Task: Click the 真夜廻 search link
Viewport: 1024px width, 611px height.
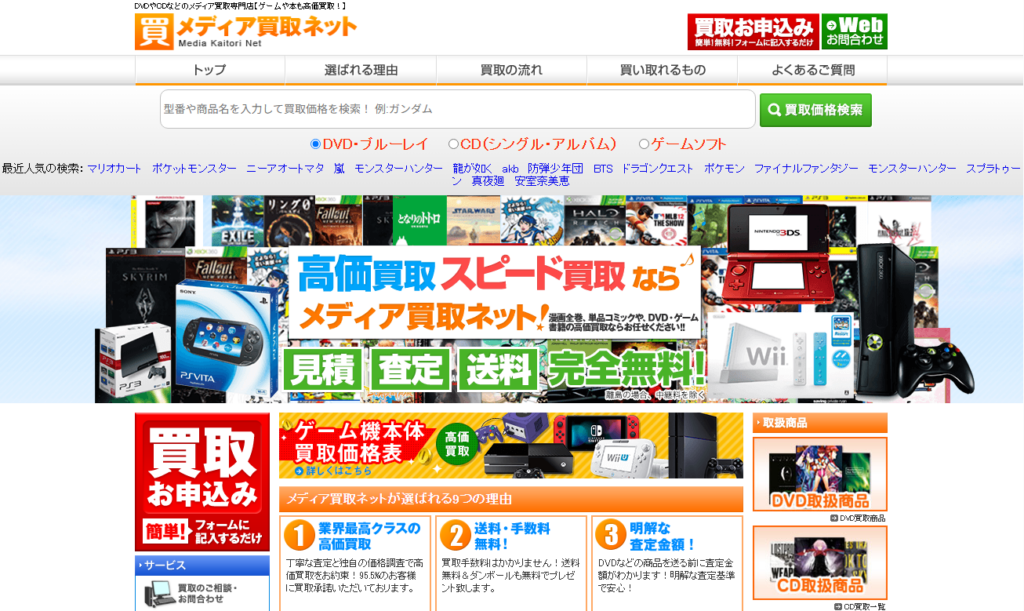Action: (488, 181)
